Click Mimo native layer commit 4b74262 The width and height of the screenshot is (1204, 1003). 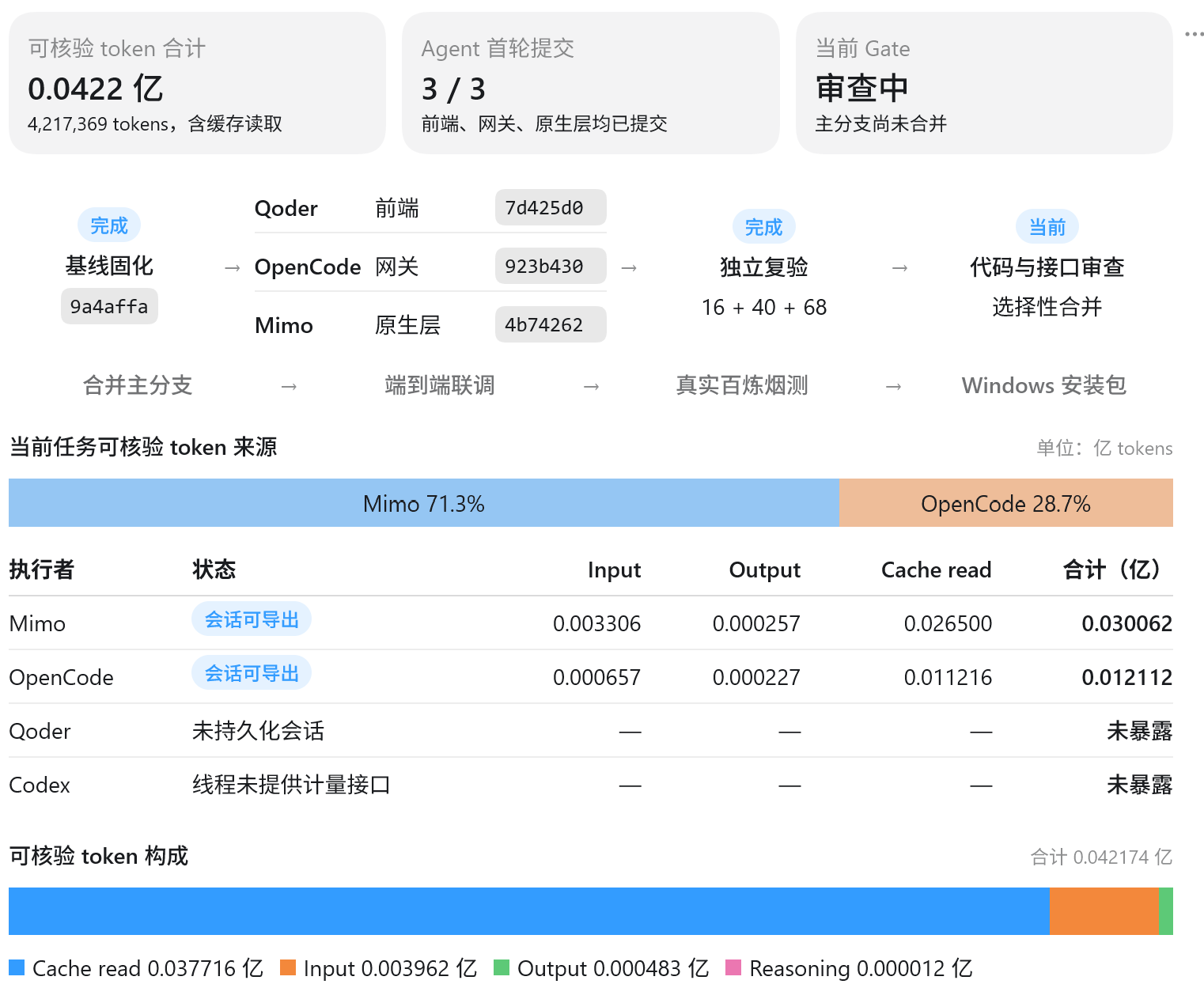click(551, 325)
